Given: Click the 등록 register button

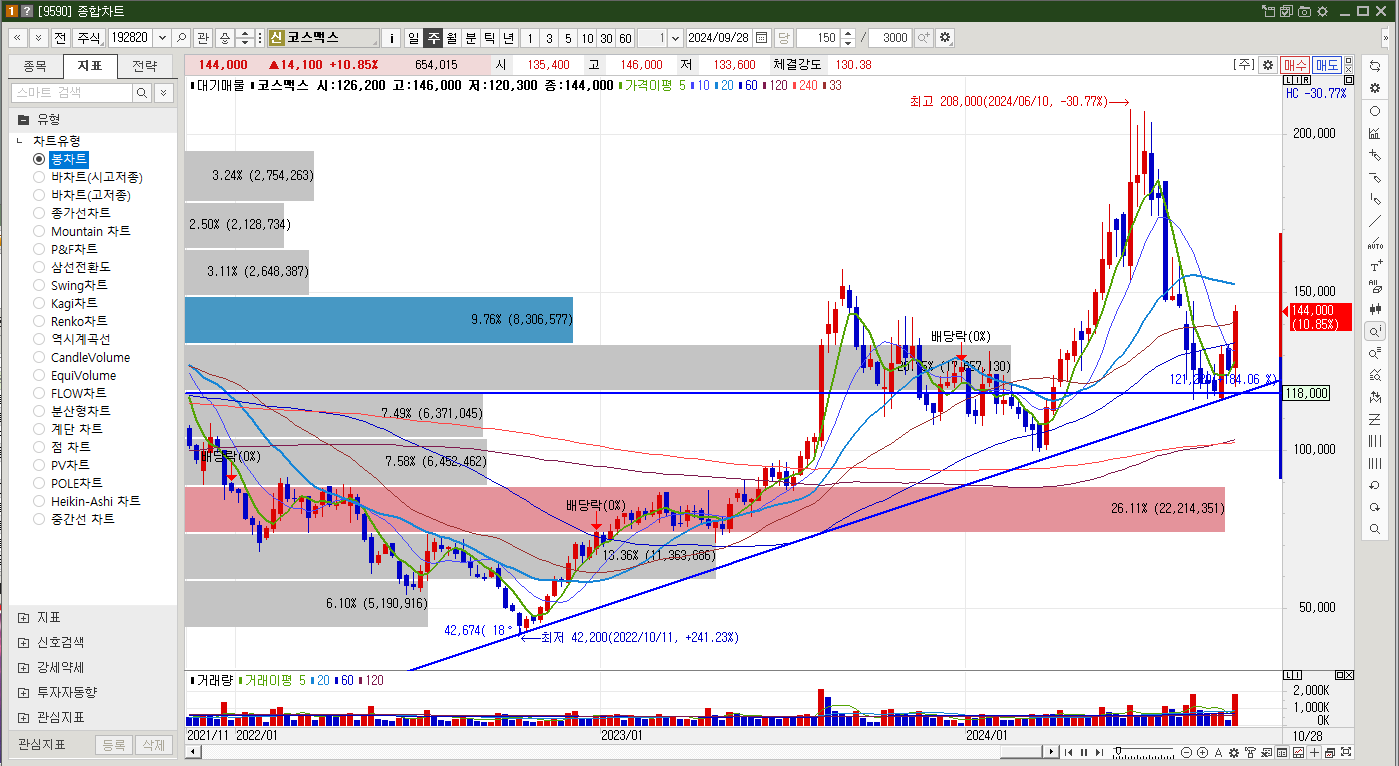Looking at the screenshot, I should (113, 745).
